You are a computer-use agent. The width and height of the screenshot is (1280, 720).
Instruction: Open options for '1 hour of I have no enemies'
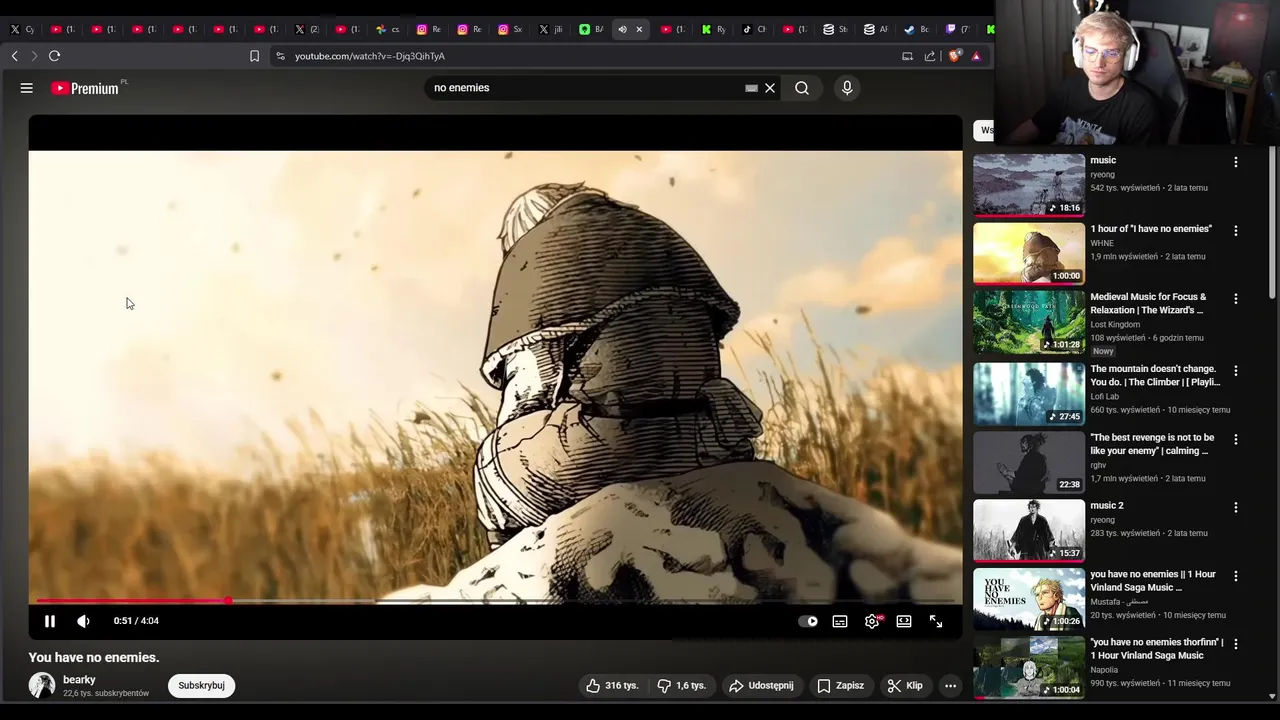point(1236,231)
